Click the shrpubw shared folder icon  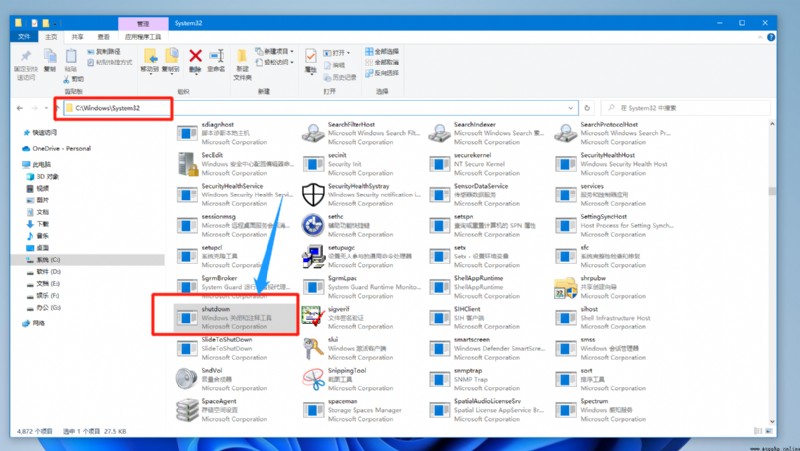click(x=565, y=287)
